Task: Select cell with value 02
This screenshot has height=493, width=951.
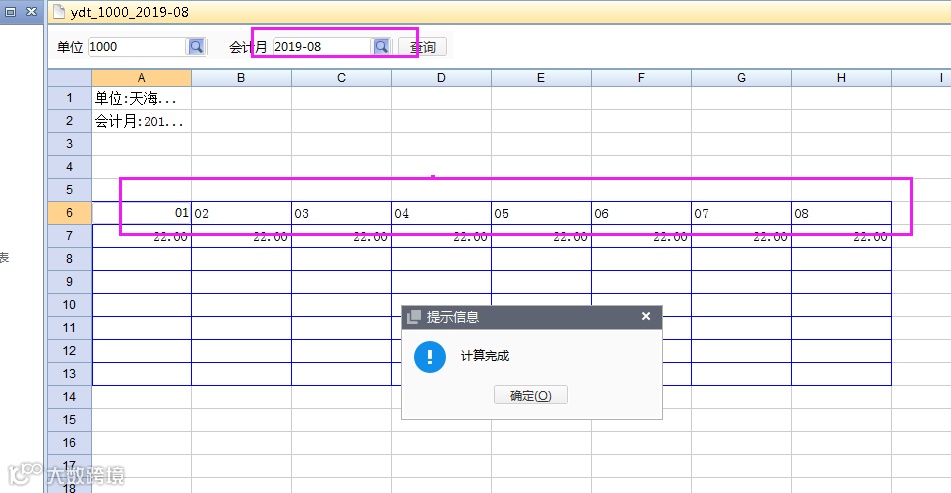Action: click(241, 213)
